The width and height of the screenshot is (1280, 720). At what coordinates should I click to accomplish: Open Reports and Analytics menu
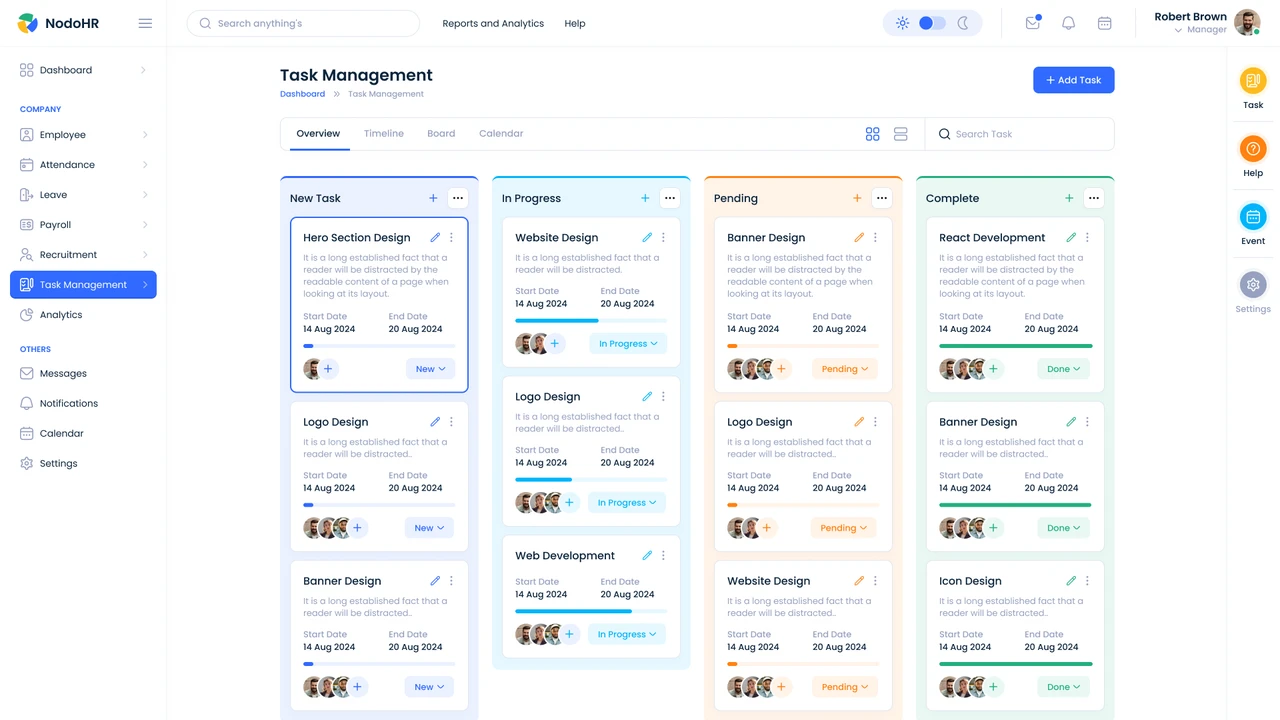493,23
